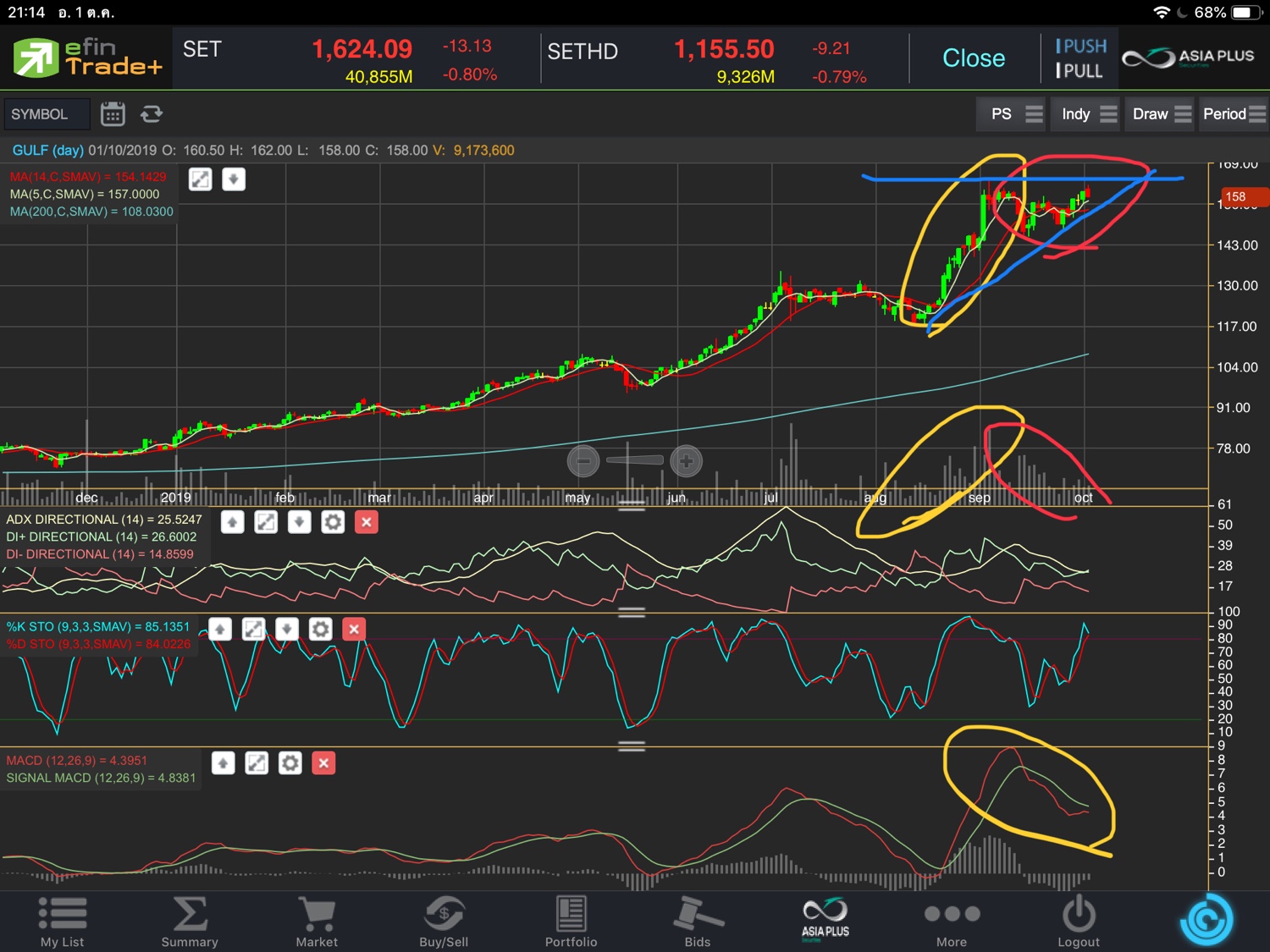Tap the Close button in header
The image size is (1270, 952).
click(x=974, y=58)
